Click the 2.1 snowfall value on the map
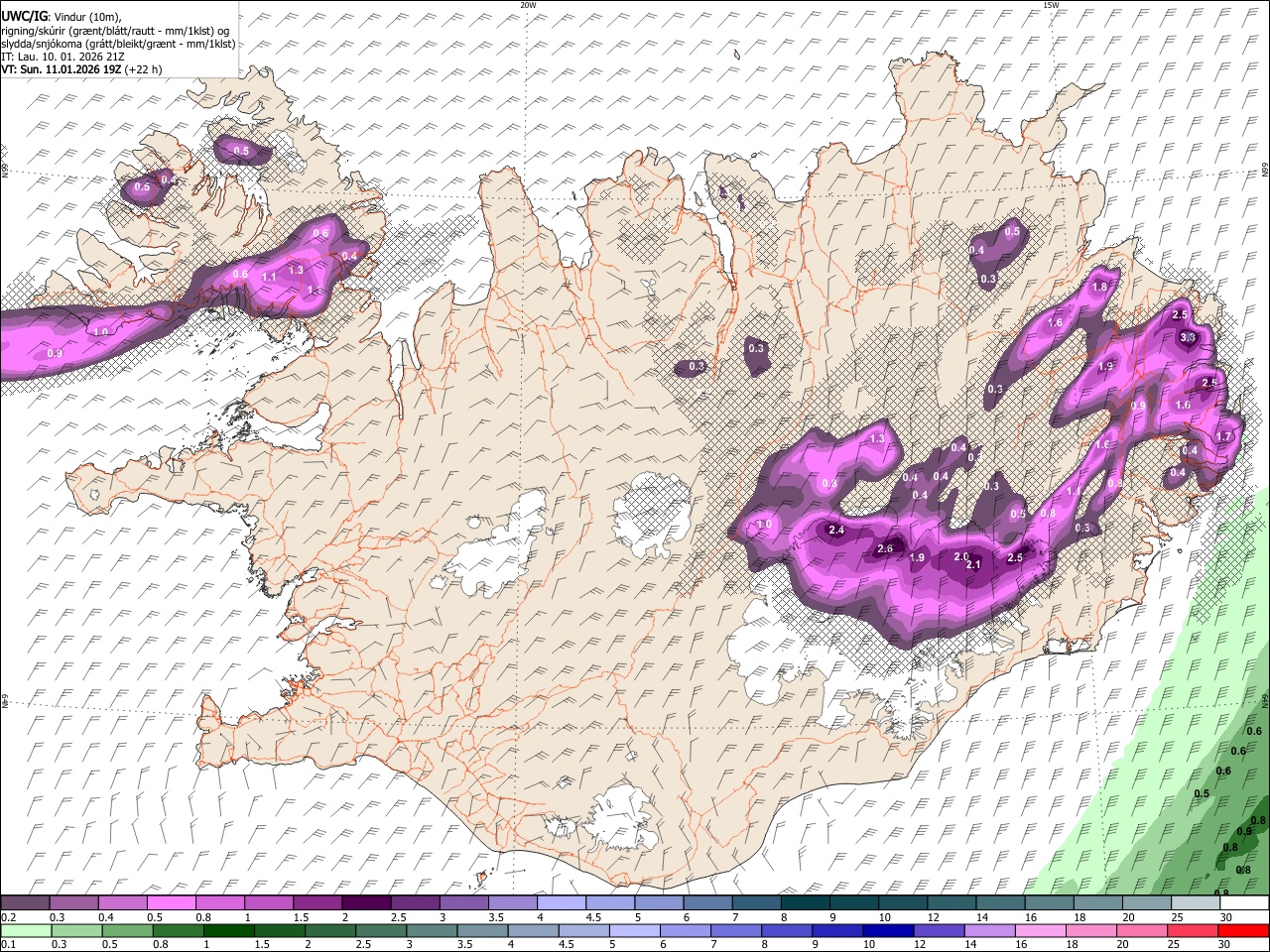 click(973, 565)
